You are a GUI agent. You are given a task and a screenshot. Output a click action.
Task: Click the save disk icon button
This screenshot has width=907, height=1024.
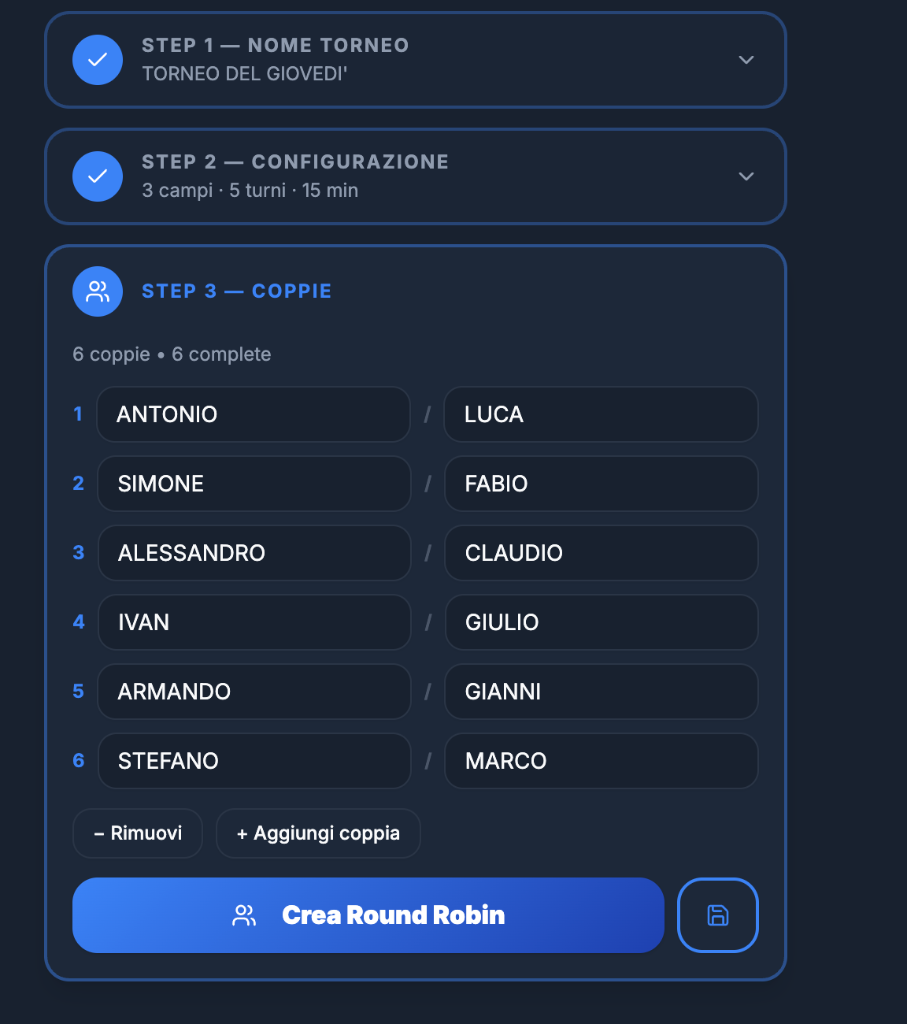[718, 915]
